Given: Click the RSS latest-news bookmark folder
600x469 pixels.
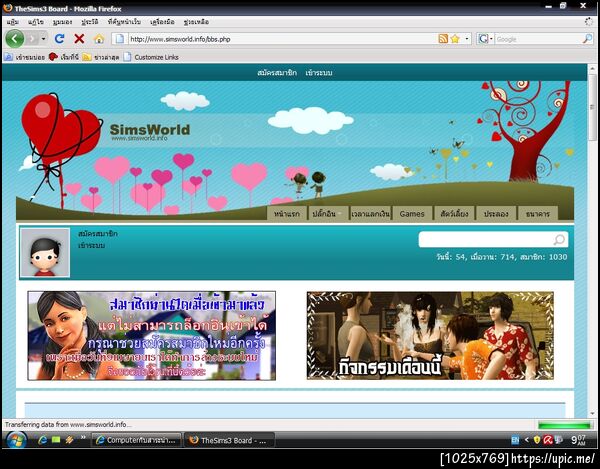Looking at the screenshot, I should point(101,57).
